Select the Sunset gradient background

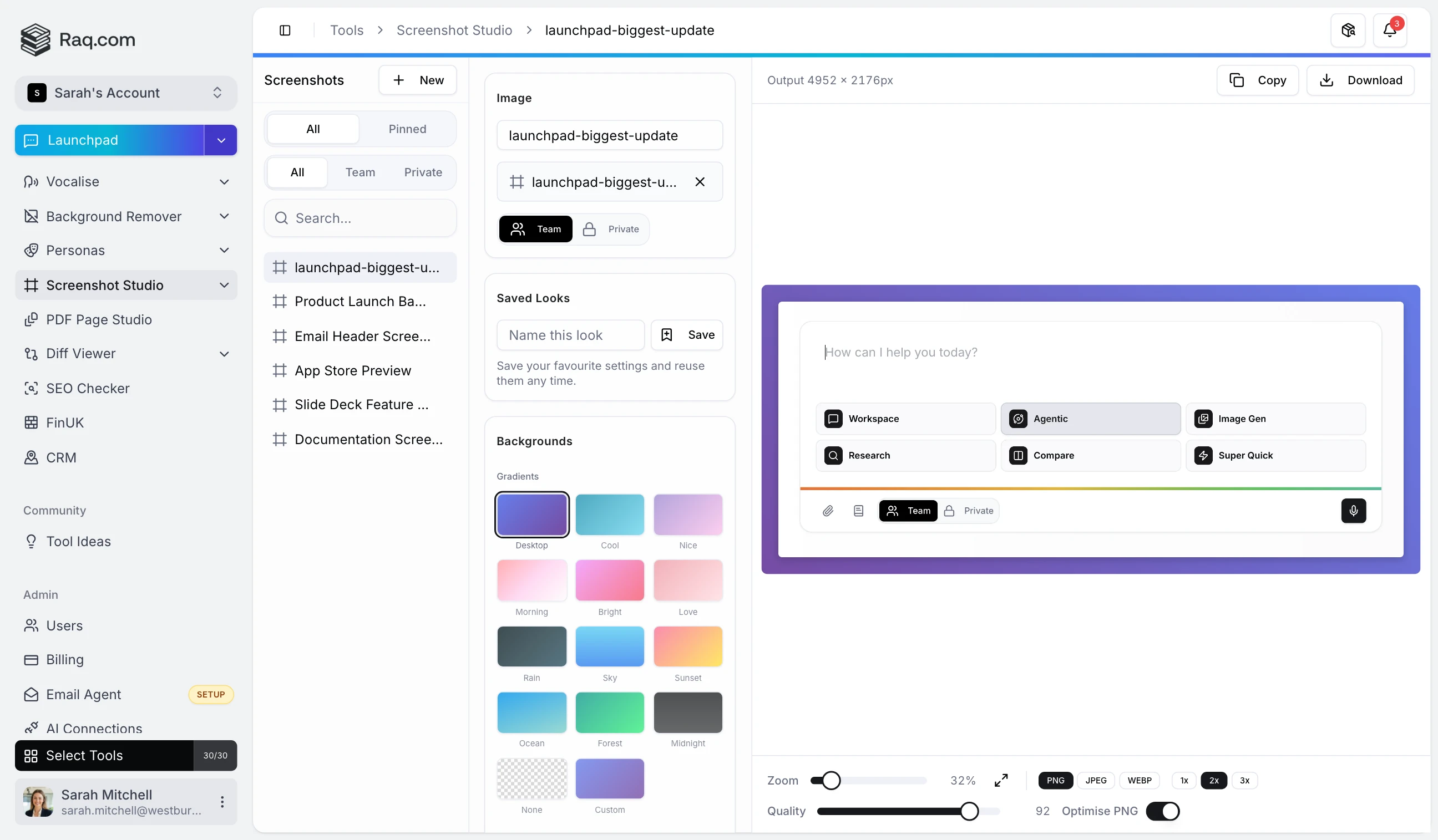(x=687, y=647)
